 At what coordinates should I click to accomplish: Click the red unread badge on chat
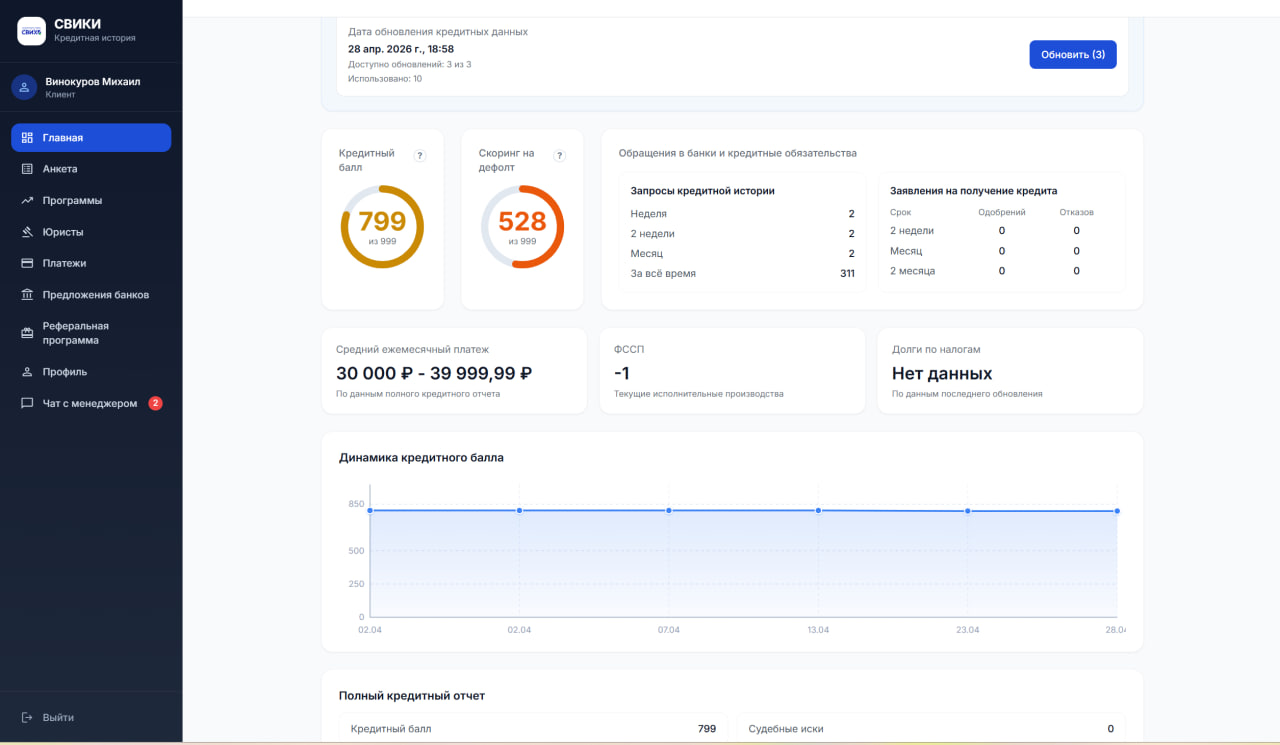pyautogui.click(x=155, y=403)
